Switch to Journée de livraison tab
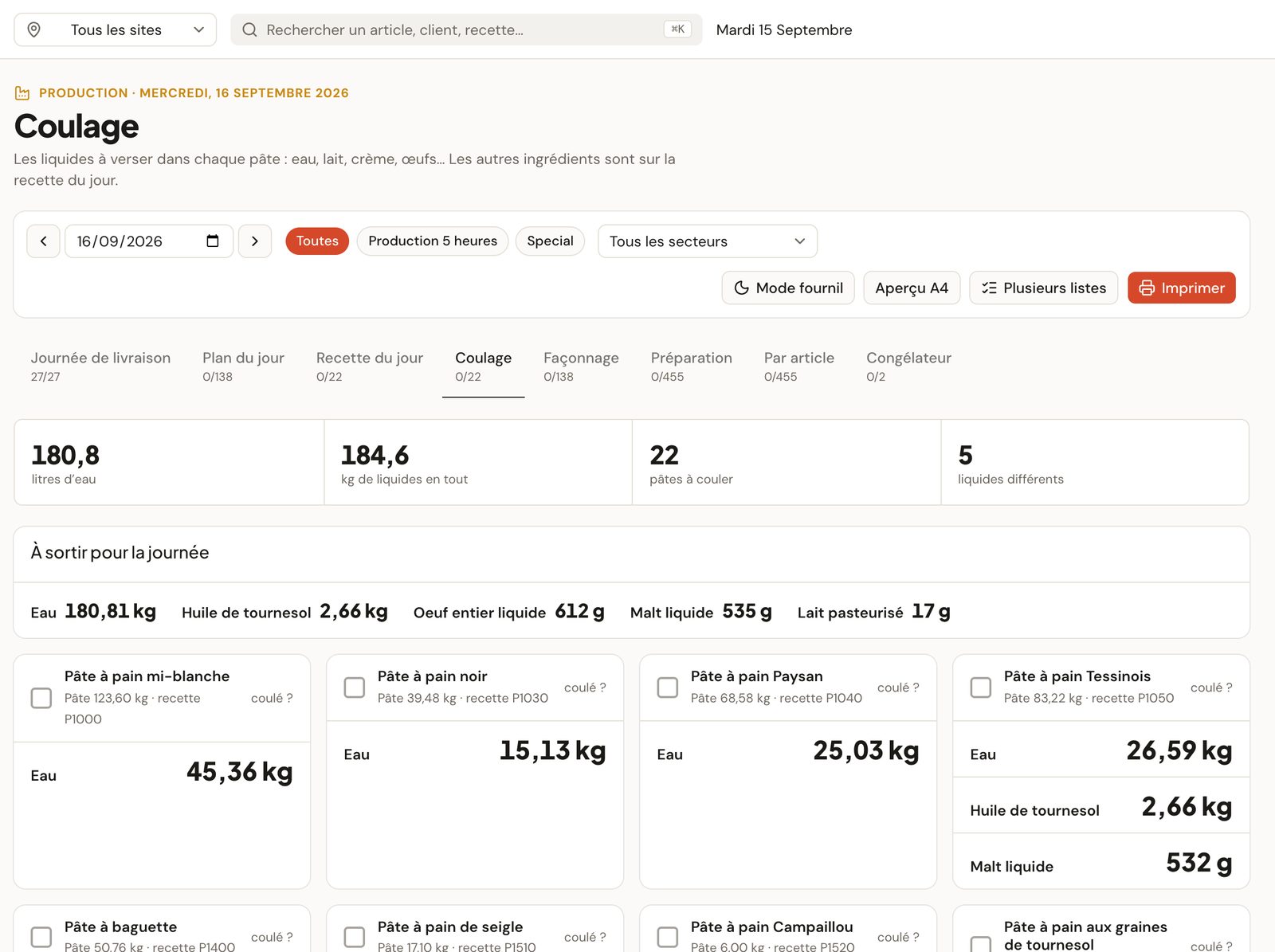This screenshot has width=1275, height=952. (100, 366)
